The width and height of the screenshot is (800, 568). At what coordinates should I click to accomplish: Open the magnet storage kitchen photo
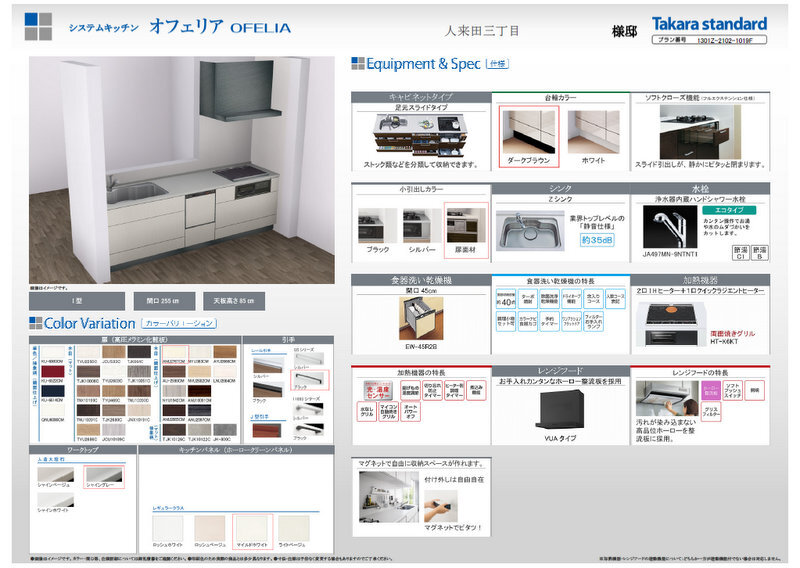coord(388,497)
